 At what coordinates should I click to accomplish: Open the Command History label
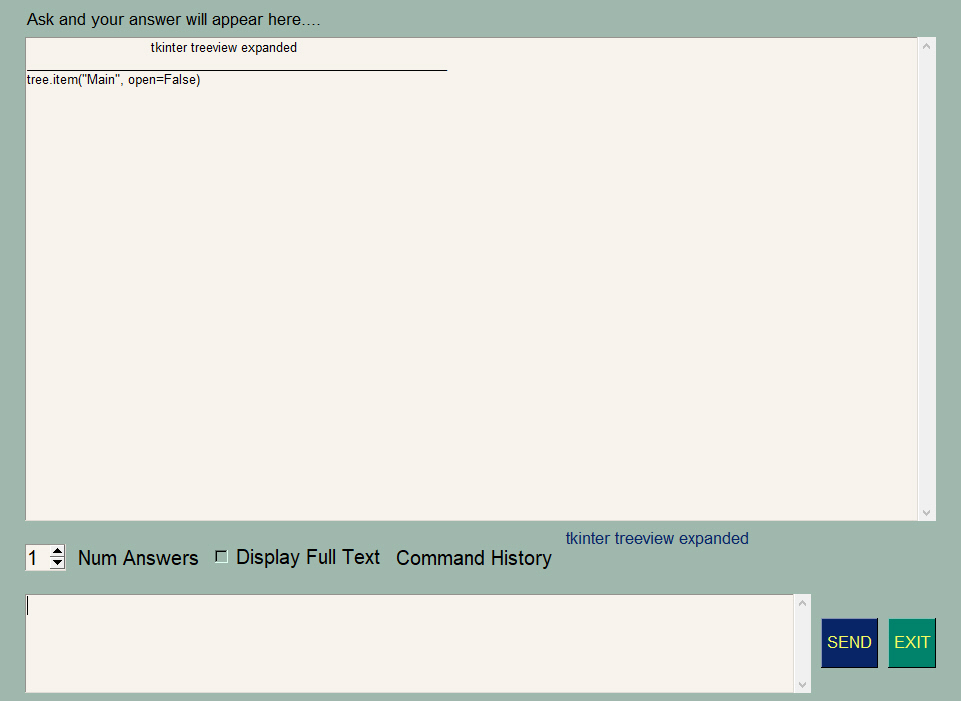(474, 558)
